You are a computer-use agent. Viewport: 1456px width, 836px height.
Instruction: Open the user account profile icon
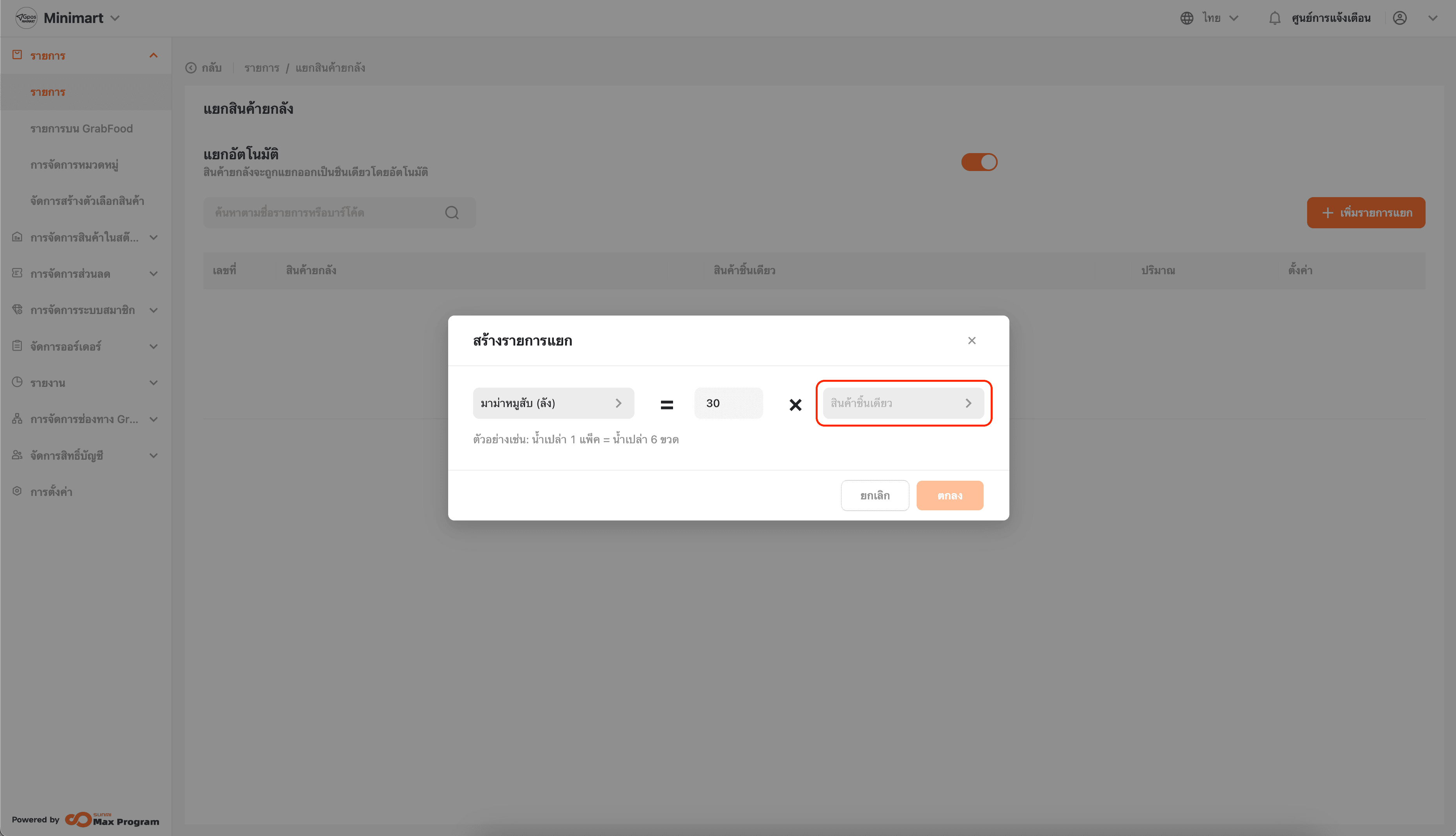click(x=1399, y=18)
